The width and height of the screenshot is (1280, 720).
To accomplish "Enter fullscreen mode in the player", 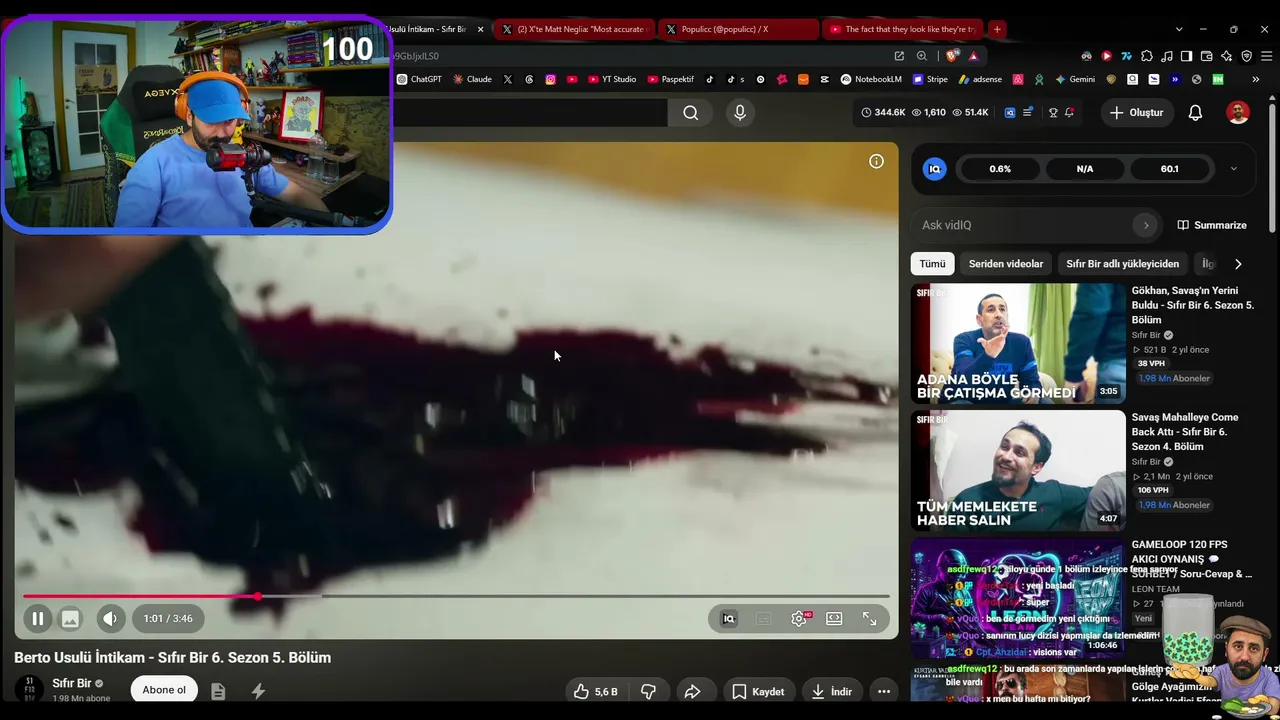I will pos(870,619).
